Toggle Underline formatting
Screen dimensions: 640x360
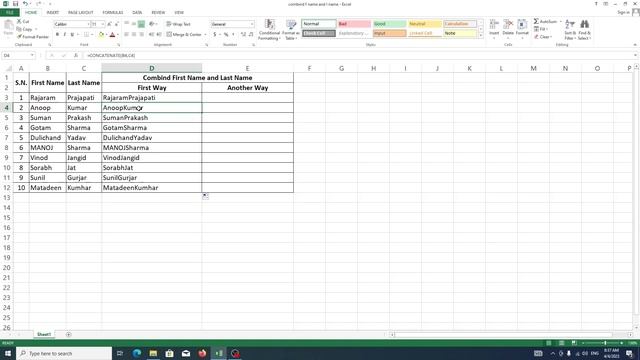[72, 35]
